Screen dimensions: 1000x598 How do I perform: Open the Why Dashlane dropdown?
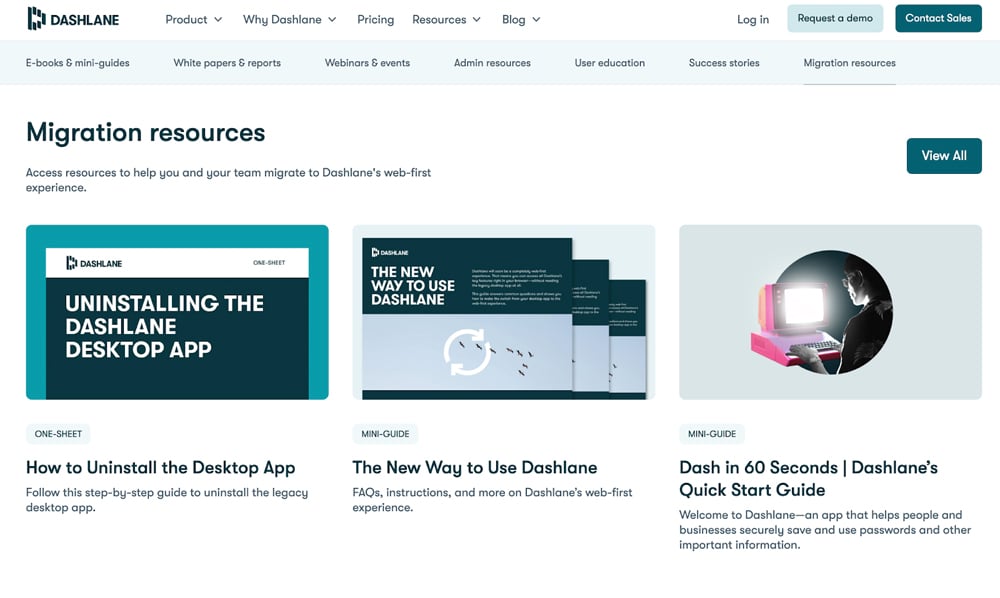pyautogui.click(x=289, y=19)
